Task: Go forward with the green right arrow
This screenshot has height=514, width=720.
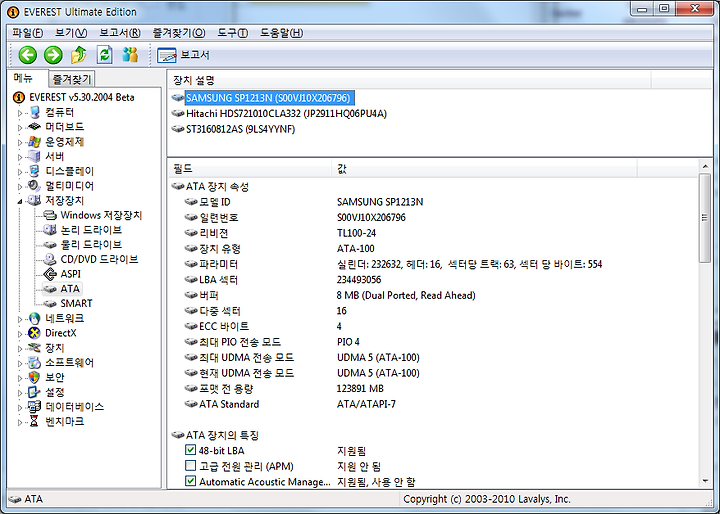Action: (x=53, y=55)
